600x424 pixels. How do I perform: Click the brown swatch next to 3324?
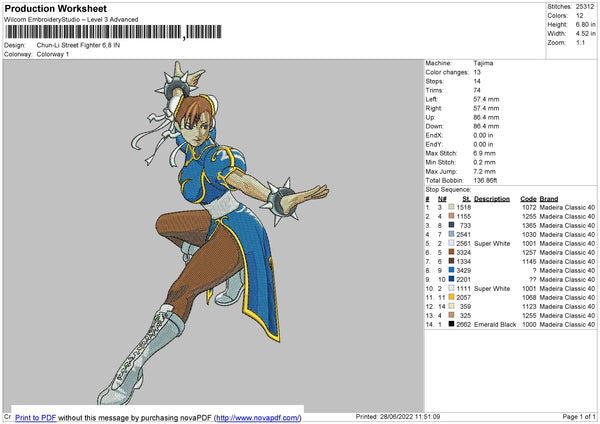[x=451, y=252]
